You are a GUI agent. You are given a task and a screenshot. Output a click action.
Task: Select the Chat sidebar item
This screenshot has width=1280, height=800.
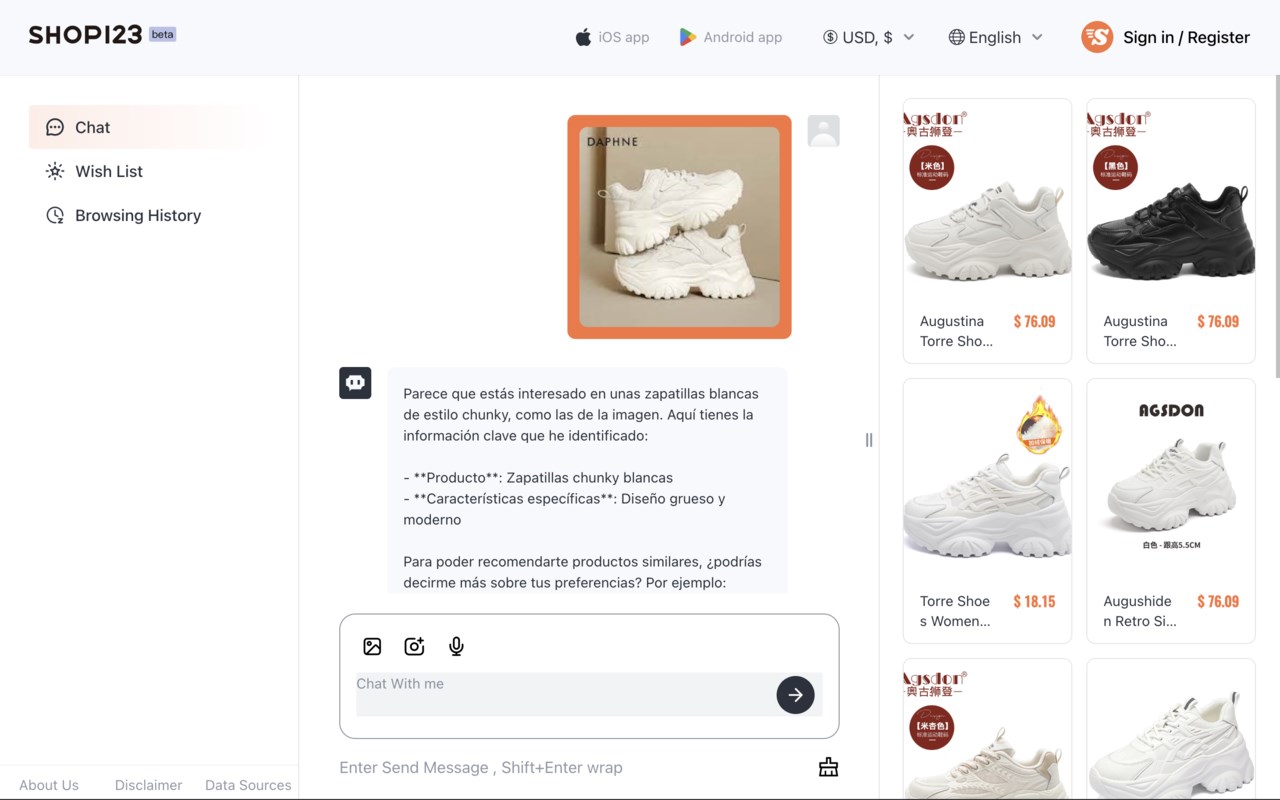92,127
